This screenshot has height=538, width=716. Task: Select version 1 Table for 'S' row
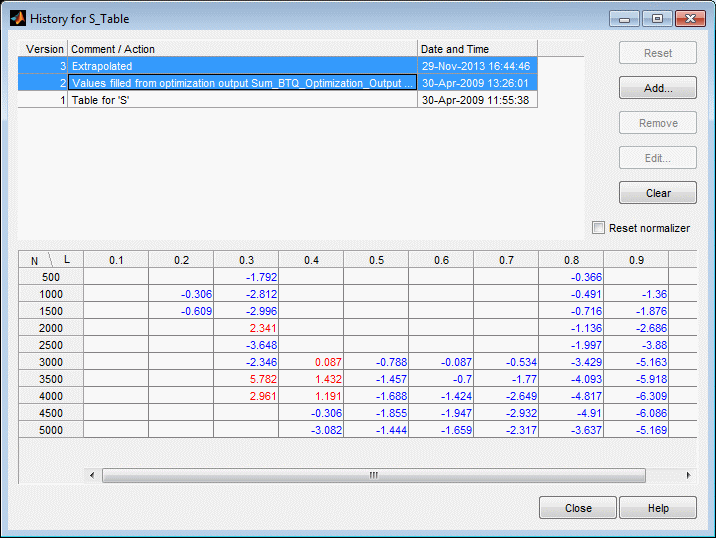[x=278, y=100]
